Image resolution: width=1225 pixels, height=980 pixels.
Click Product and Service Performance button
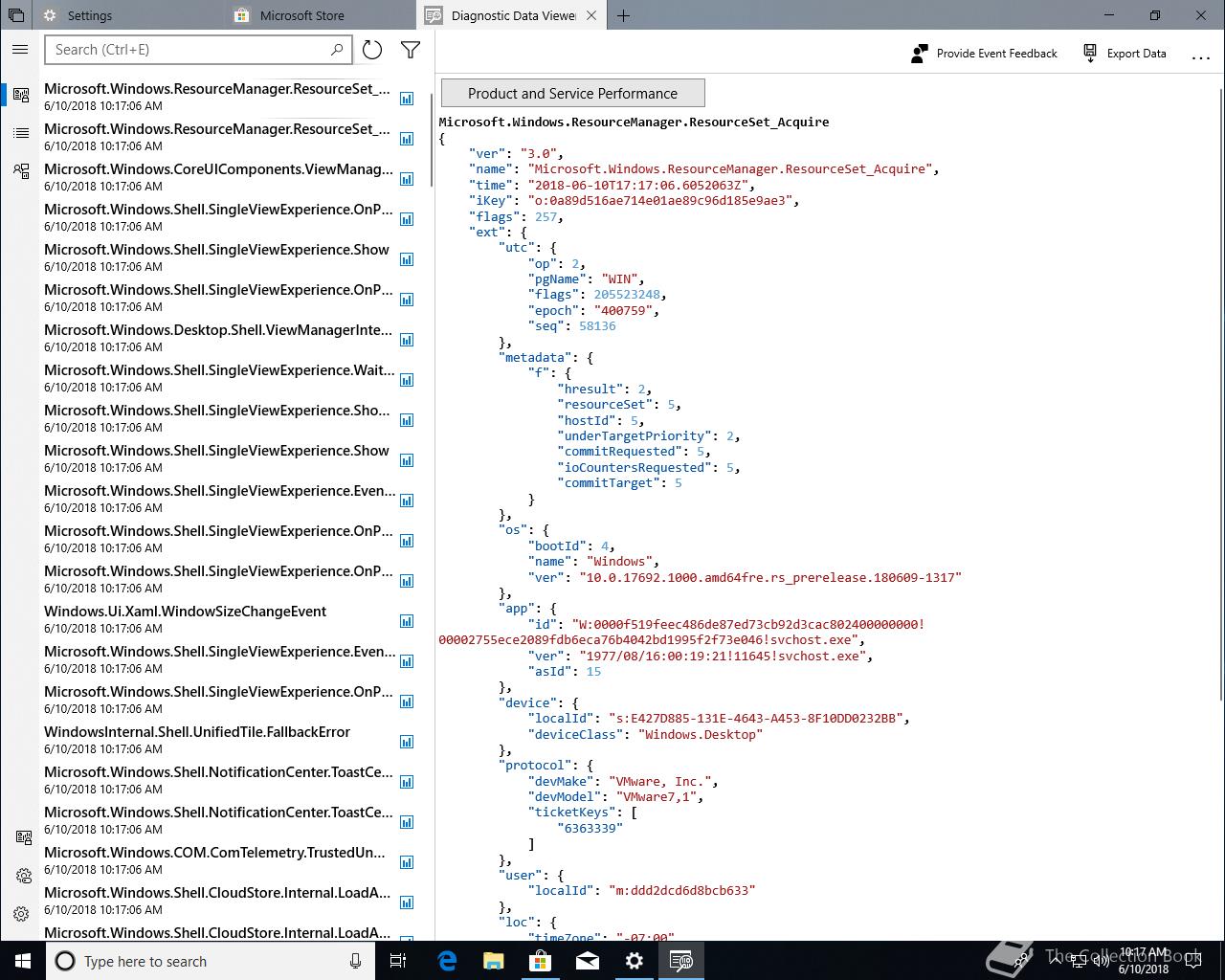point(572,93)
